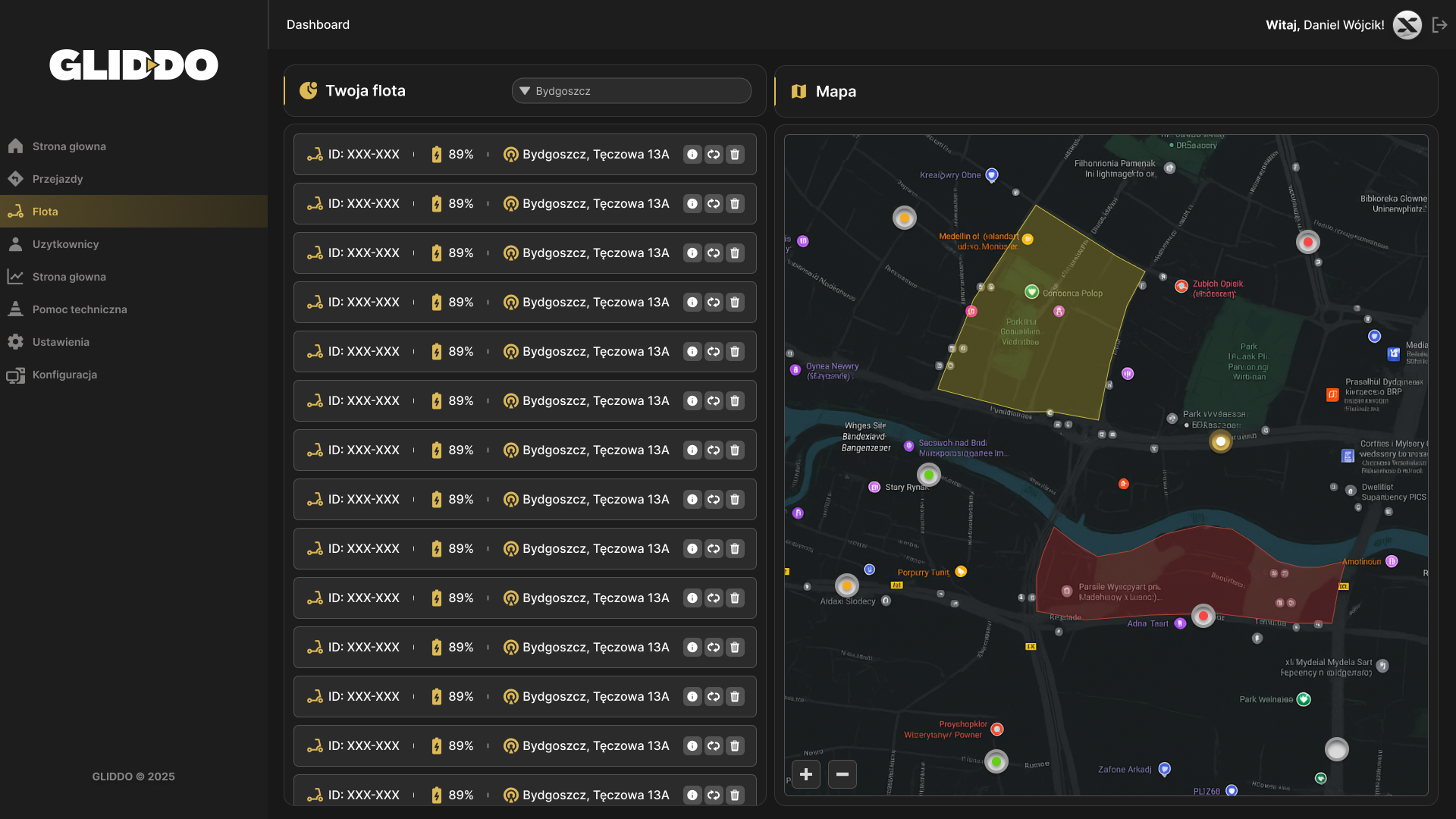Zoom in the map with plus button

806,774
